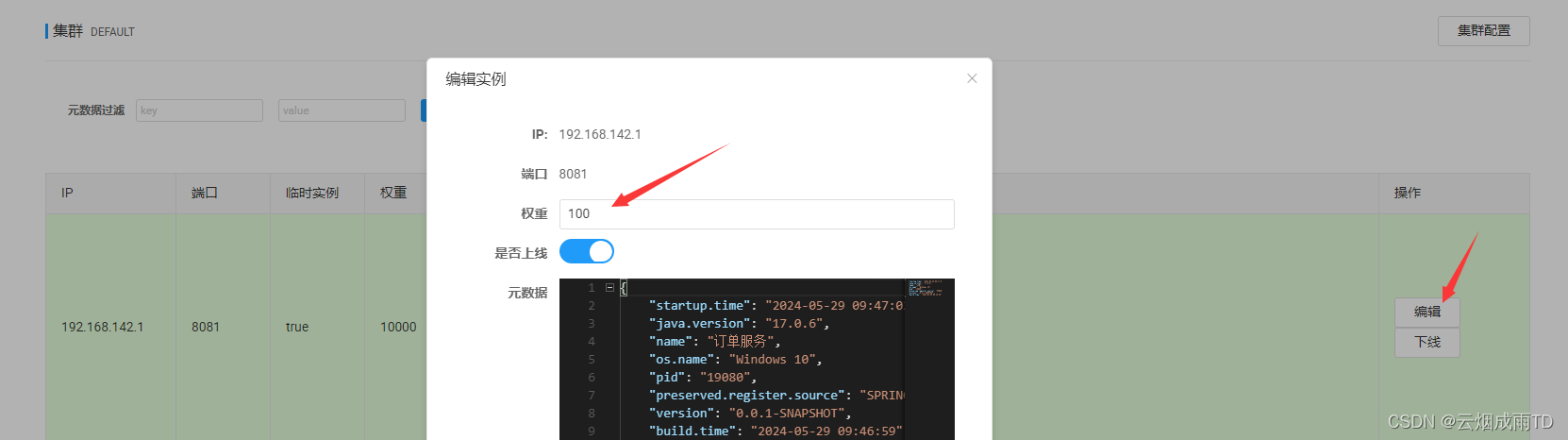Select the weight cell 10000 in the table
Image resolution: width=1568 pixels, height=440 pixels.
point(398,327)
